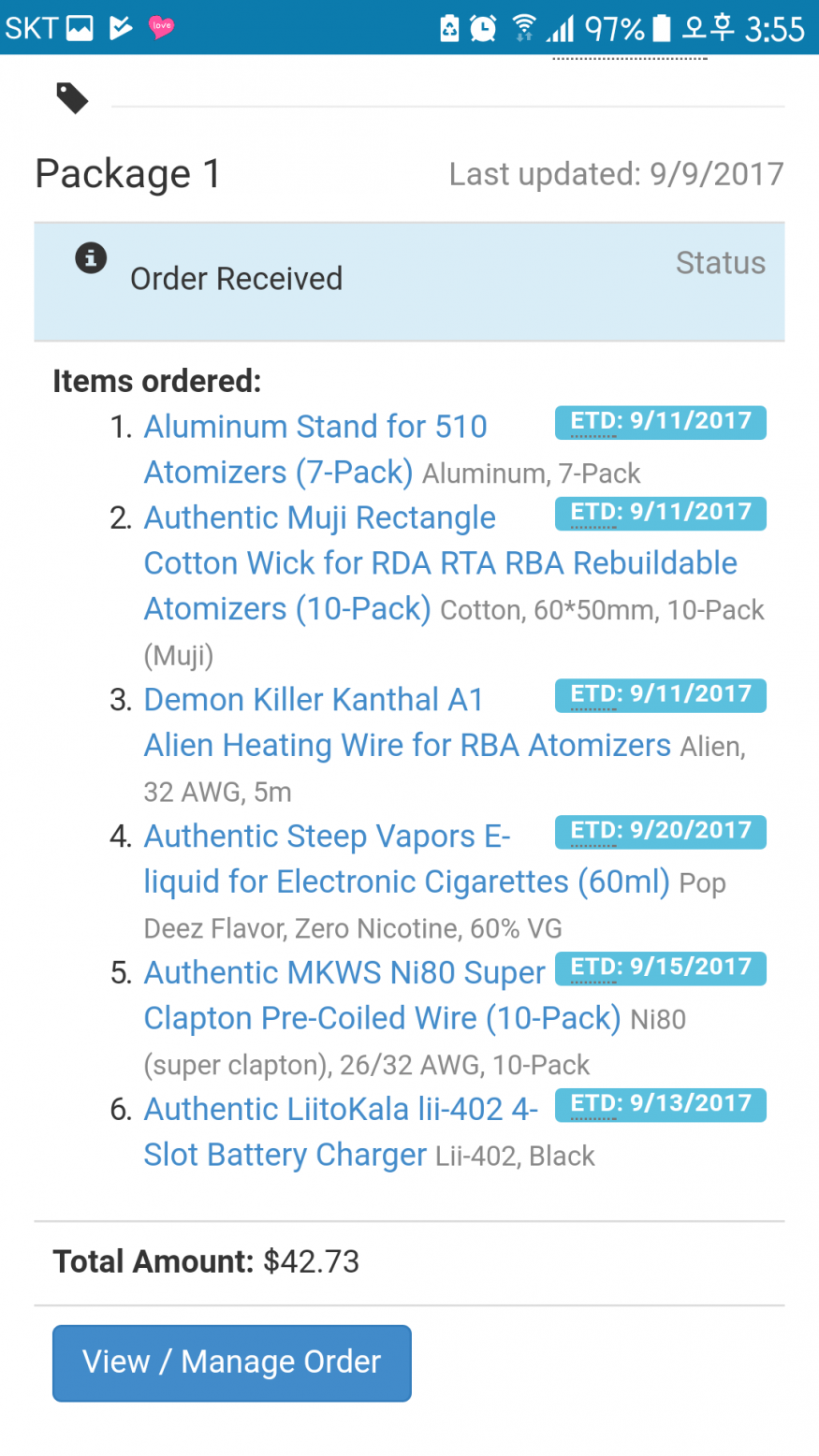Viewport: 819px width, 1456px height.
Task: Tap the Package 1 heading
Action: [x=128, y=174]
